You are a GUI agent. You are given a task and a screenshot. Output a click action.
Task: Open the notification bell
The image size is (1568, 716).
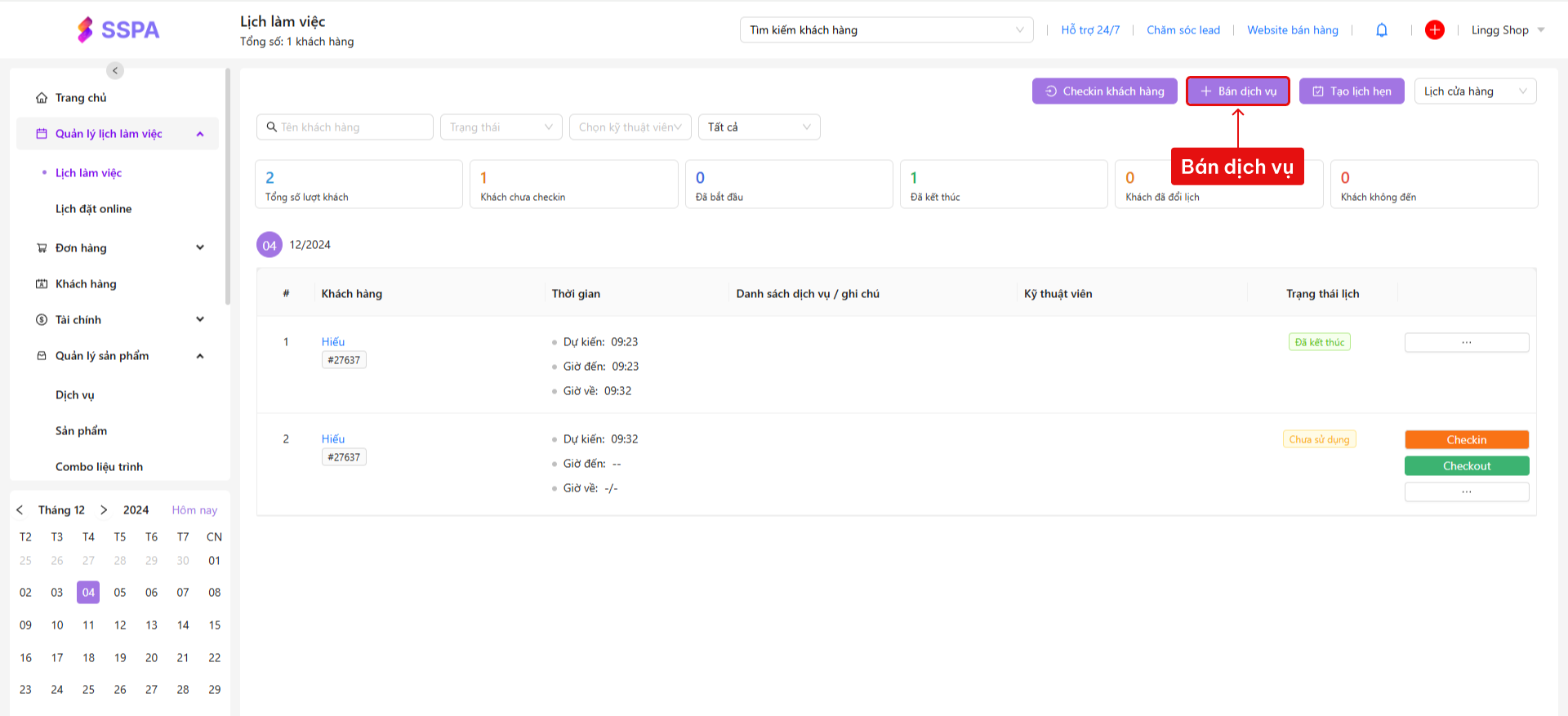(1382, 30)
